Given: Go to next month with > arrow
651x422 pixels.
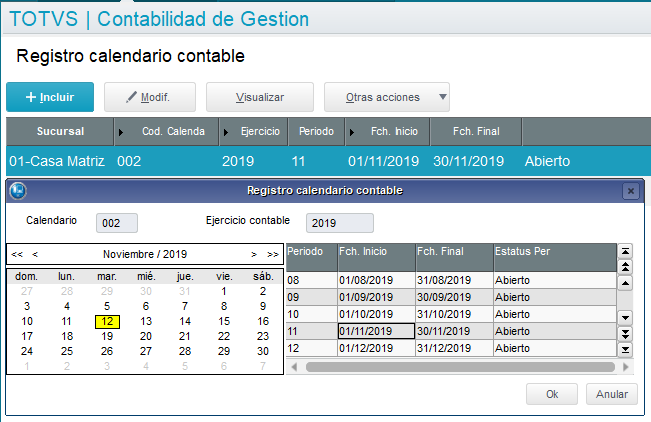Looking at the screenshot, I should pos(254,254).
